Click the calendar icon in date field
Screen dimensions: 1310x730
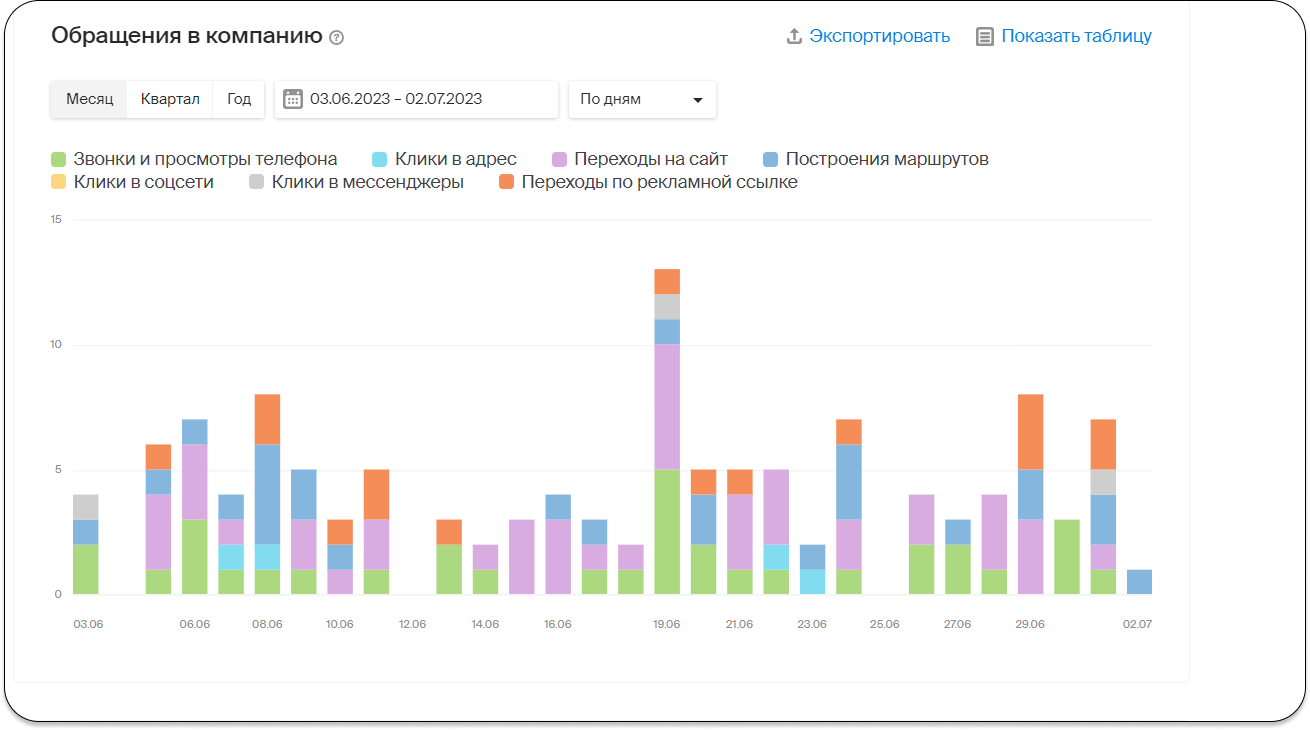[x=293, y=99]
